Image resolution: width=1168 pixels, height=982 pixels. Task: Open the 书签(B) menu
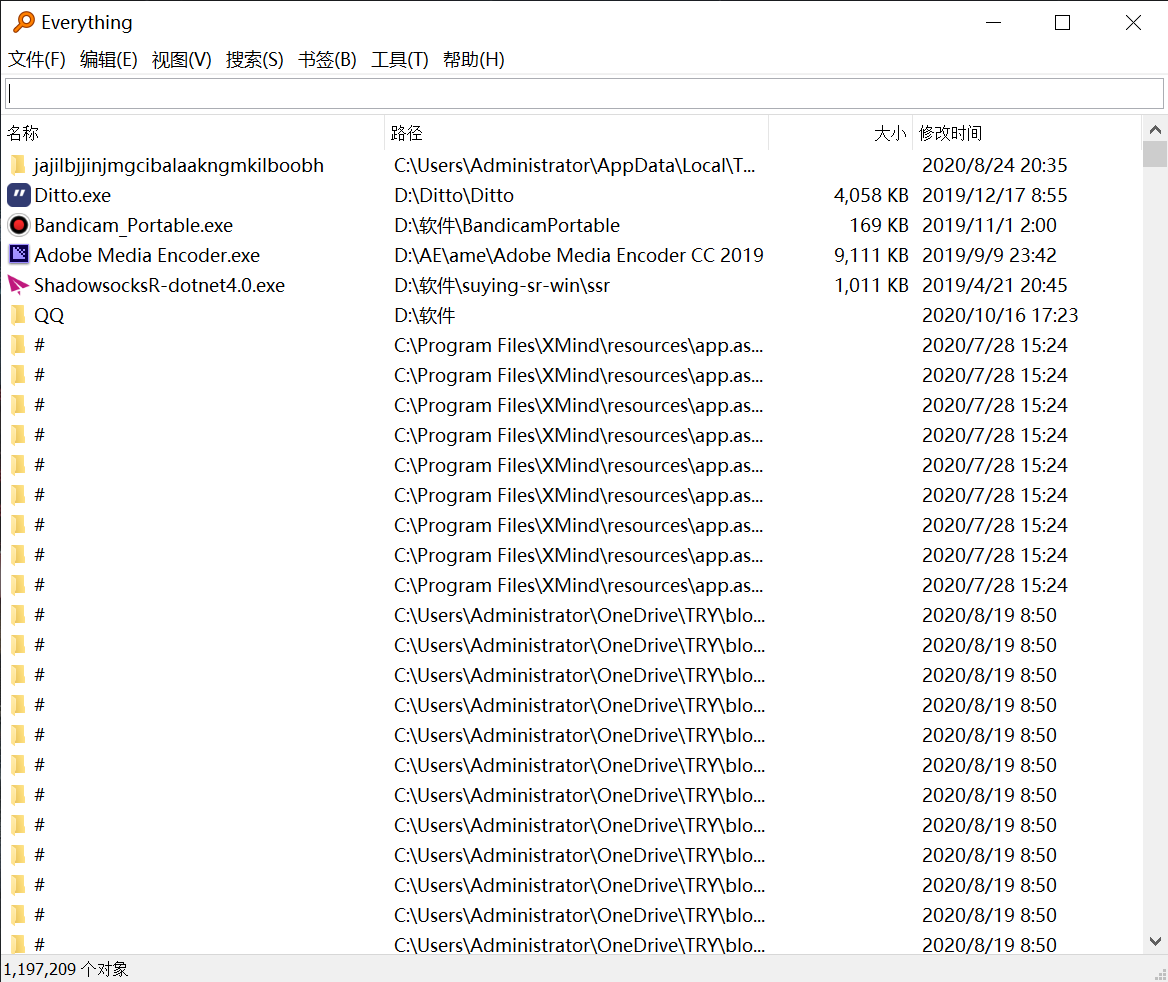pos(327,60)
